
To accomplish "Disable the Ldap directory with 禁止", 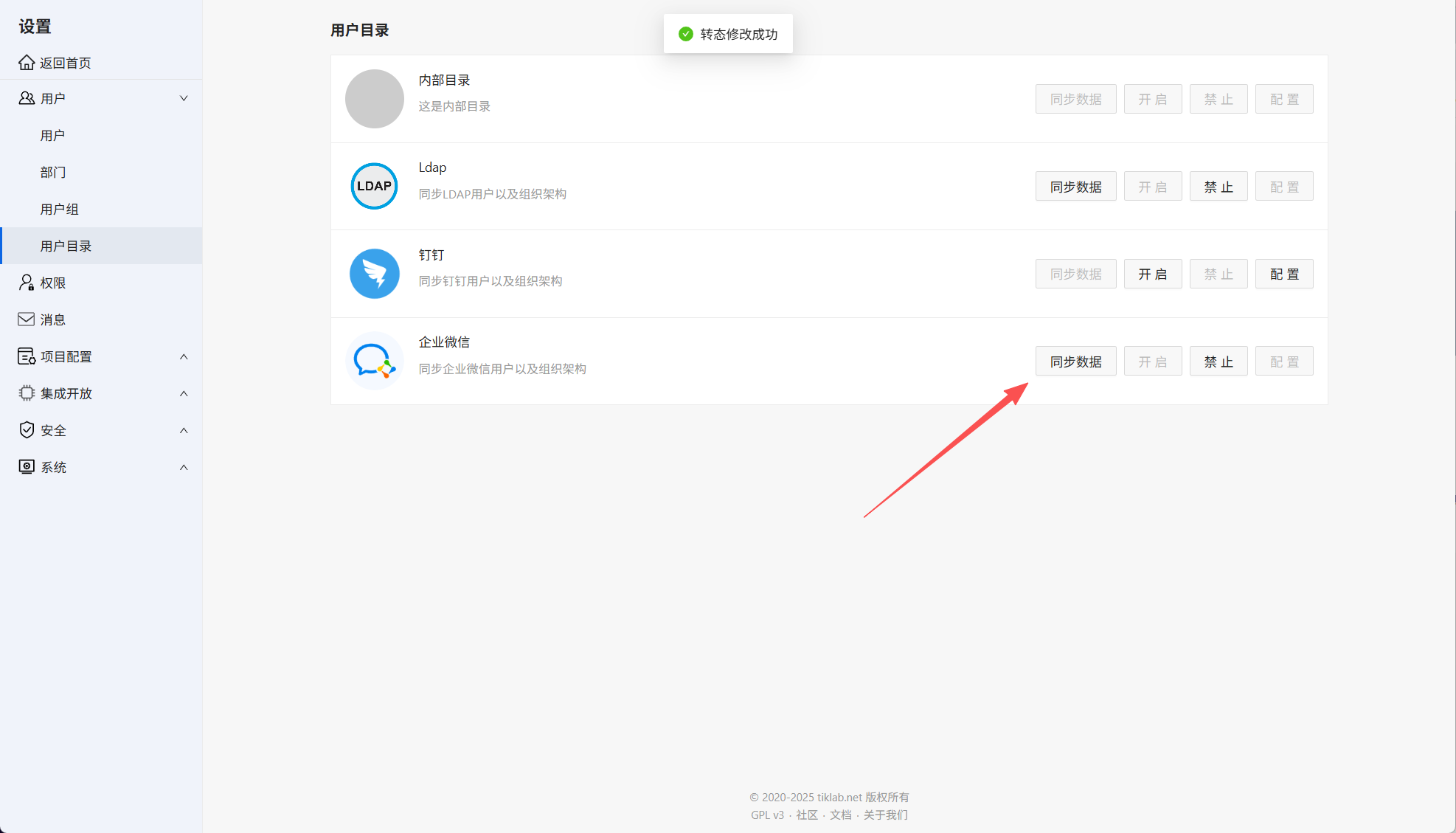I will tap(1218, 187).
